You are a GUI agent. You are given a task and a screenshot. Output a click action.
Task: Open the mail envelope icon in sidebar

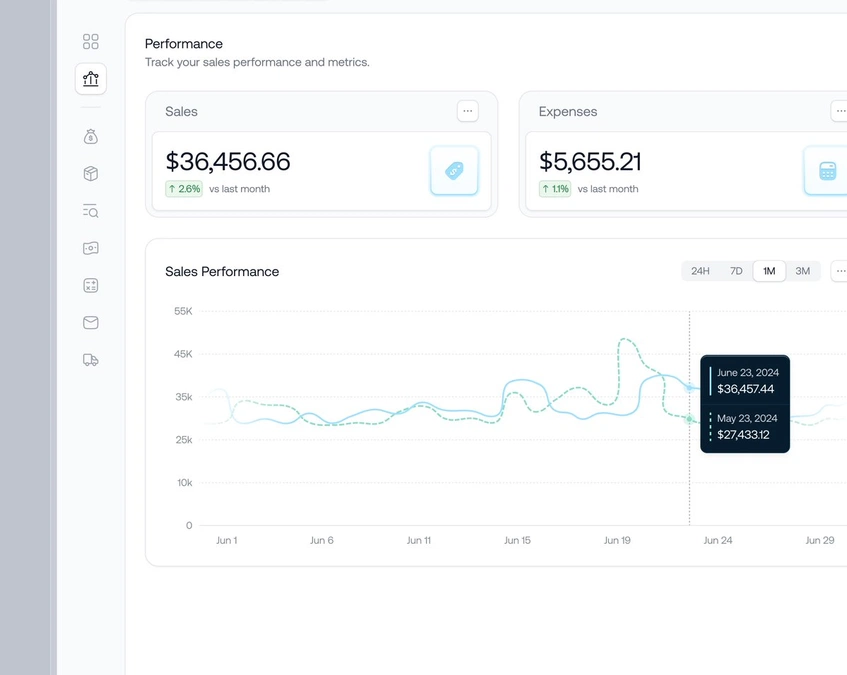pos(91,323)
